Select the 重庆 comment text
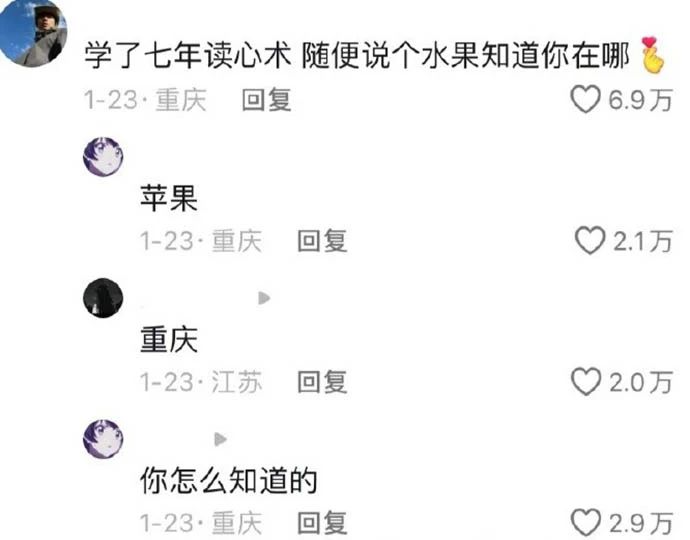 [169, 339]
